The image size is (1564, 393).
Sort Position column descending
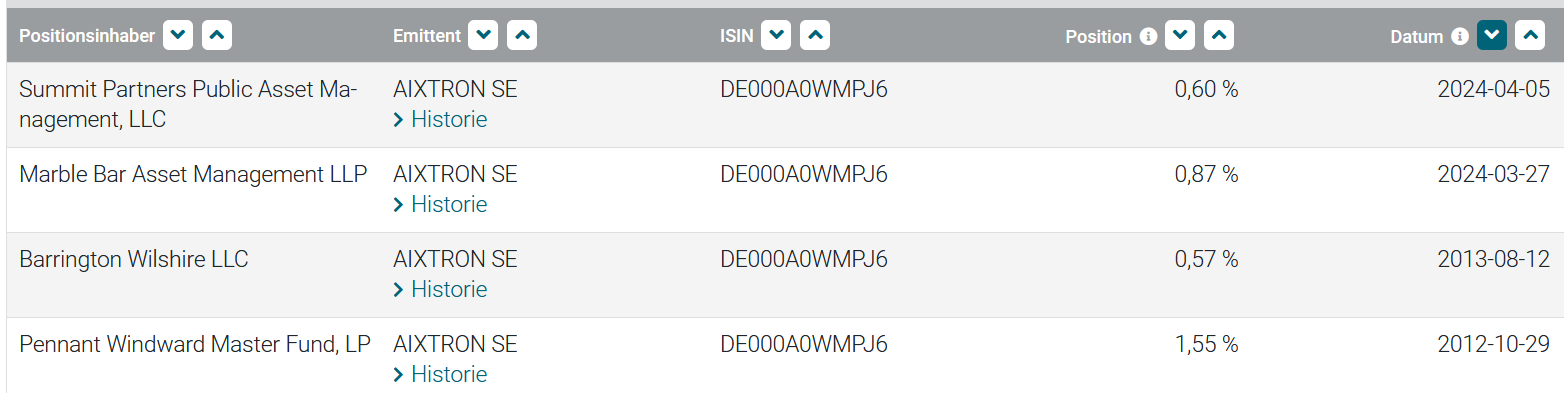pyautogui.click(x=1181, y=36)
